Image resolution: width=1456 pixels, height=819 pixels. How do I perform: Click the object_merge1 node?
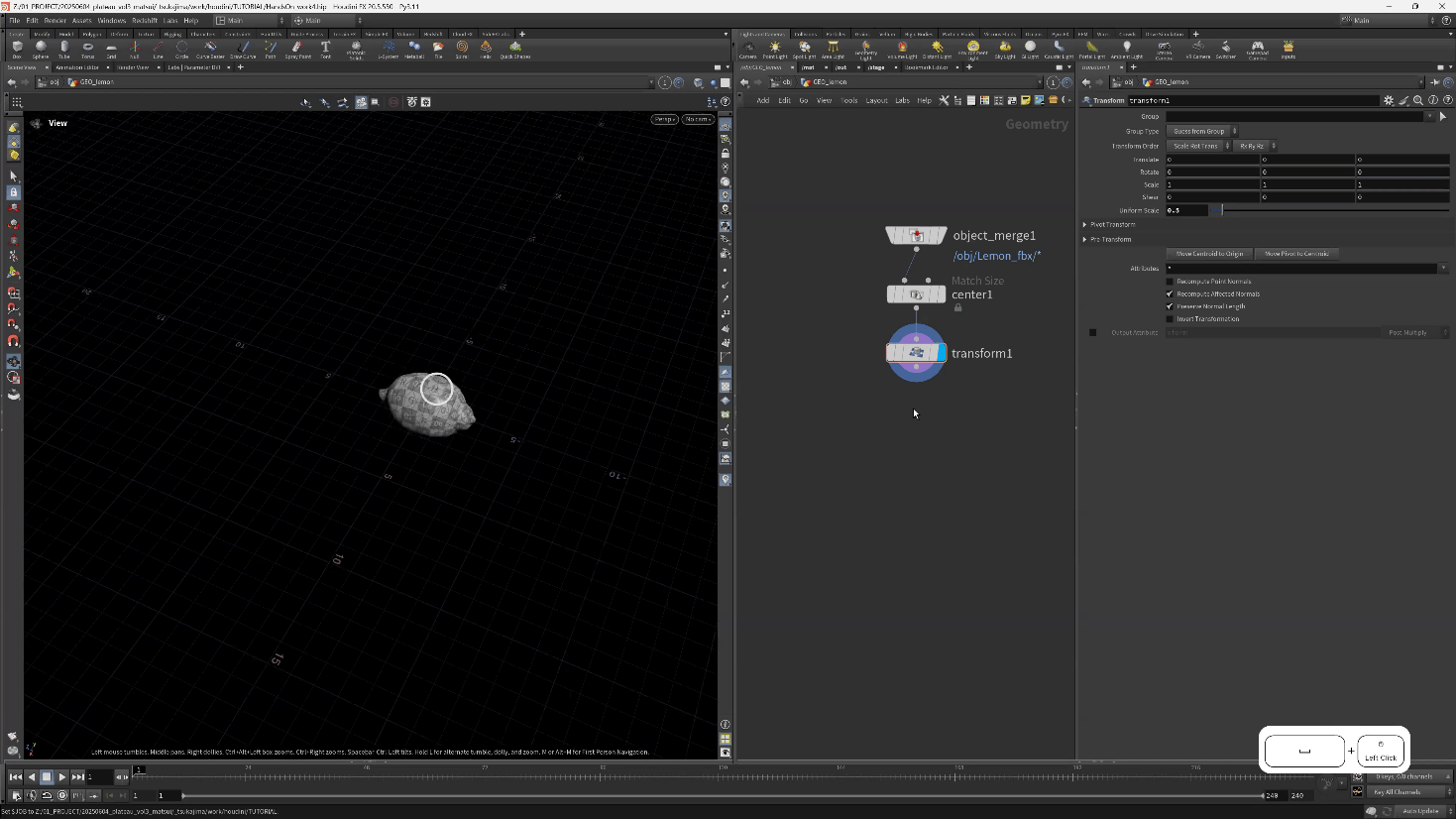click(x=916, y=236)
